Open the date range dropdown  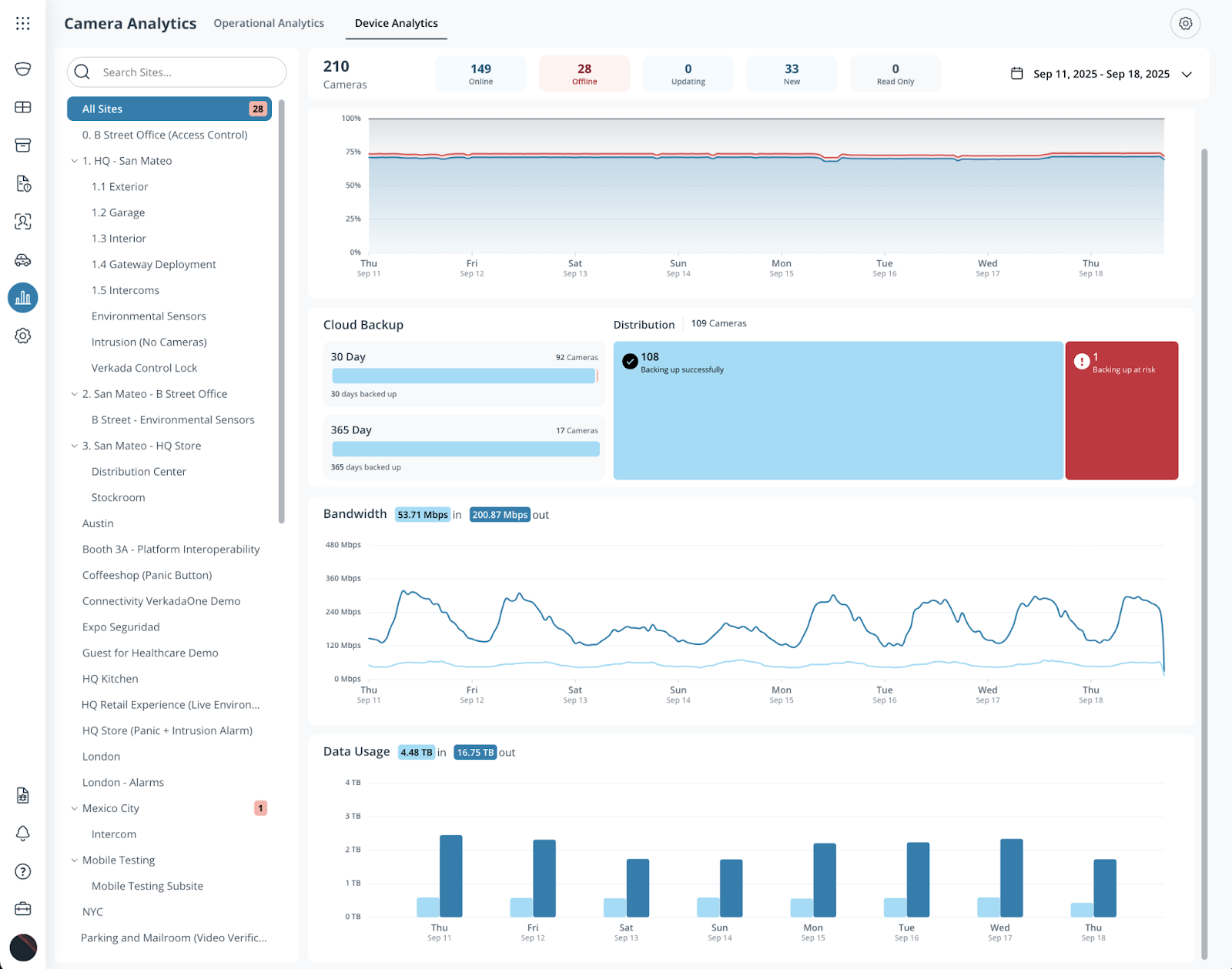coord(1101,74)
